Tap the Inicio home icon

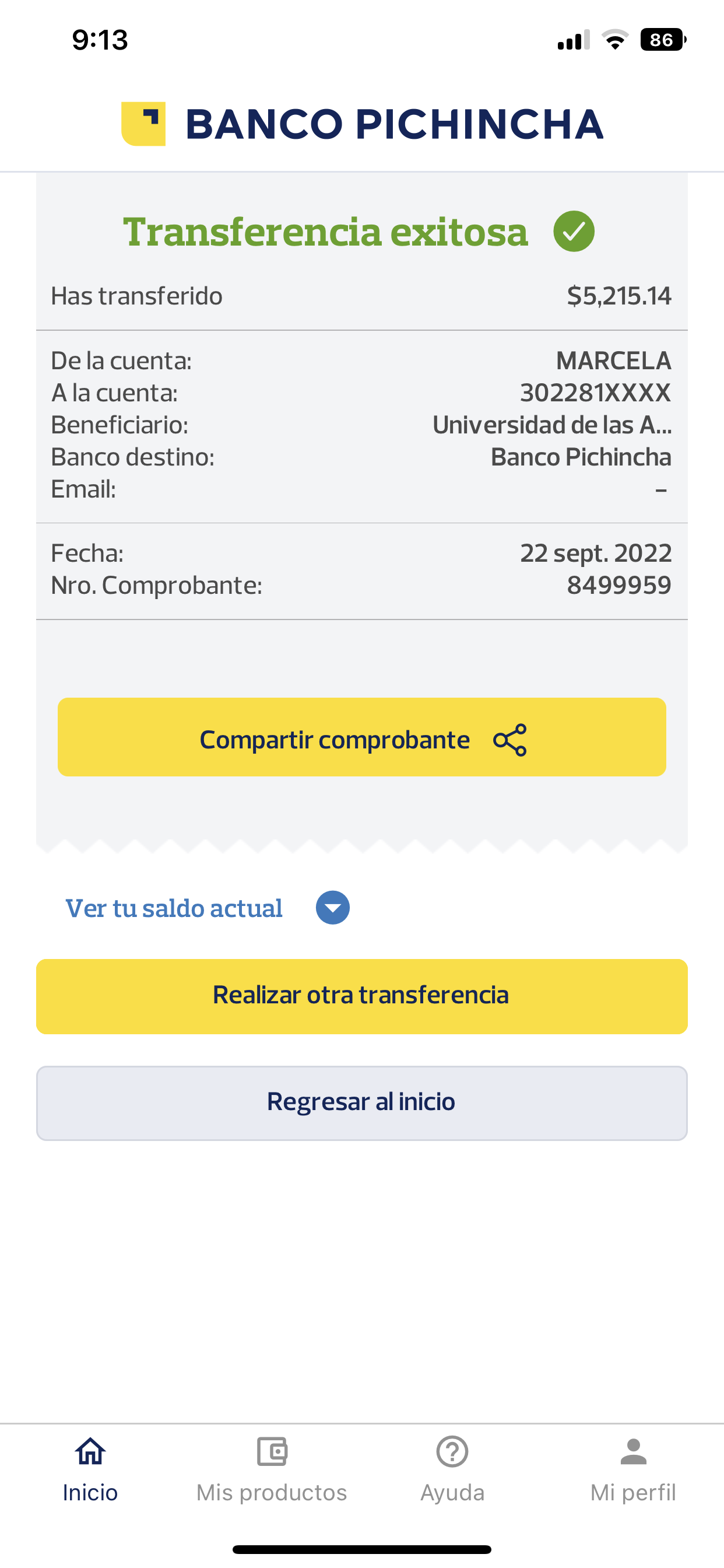tap(90, 1452)
